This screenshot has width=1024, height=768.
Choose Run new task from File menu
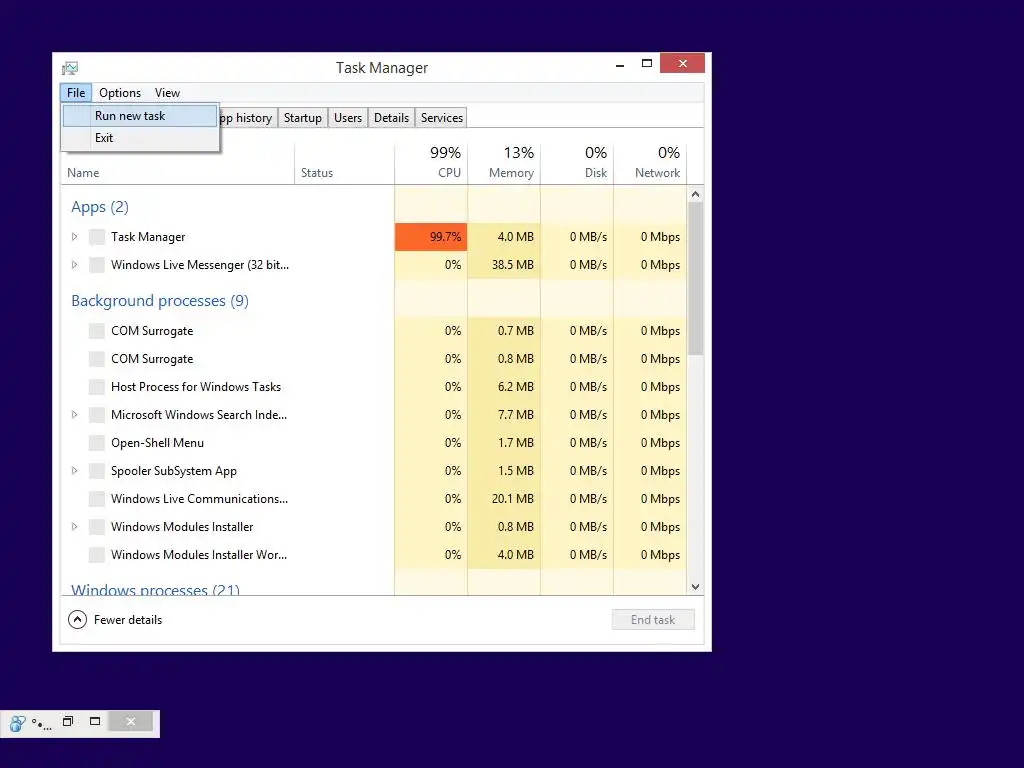[140, 116]
